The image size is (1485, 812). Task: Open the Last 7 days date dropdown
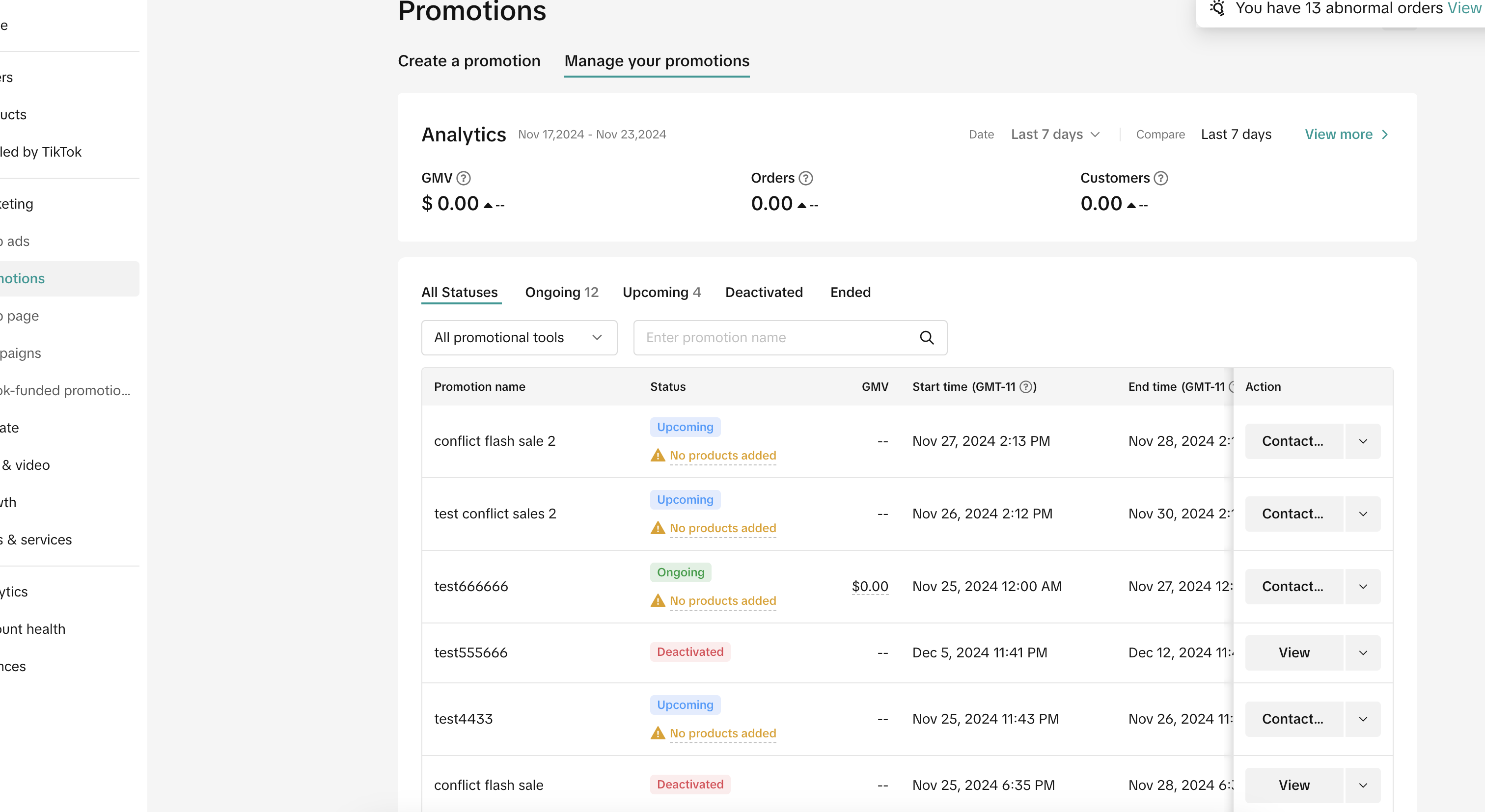tap(1055, 135)
